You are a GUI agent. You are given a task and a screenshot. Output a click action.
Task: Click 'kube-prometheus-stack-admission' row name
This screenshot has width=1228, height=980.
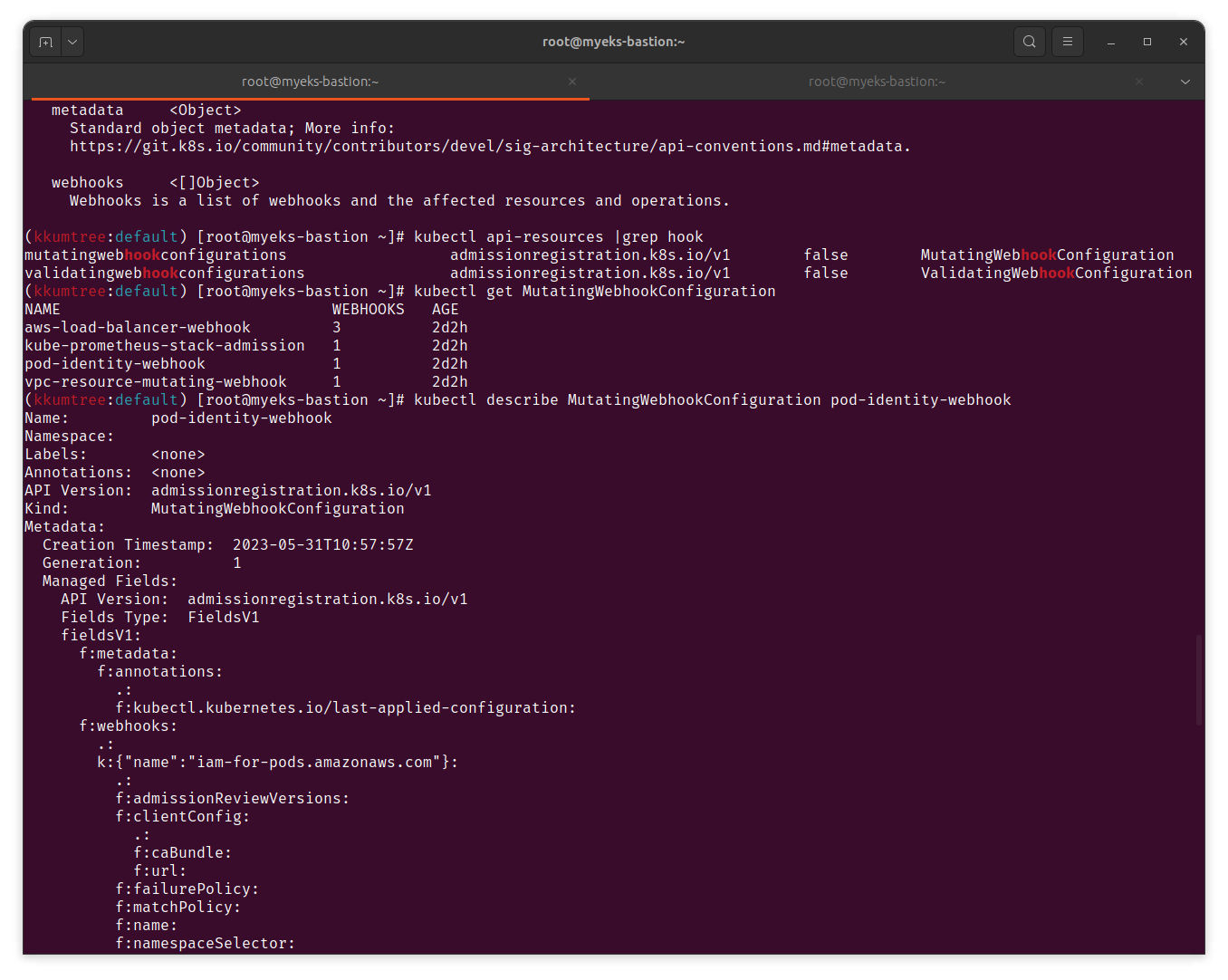(x=165, y=346)
